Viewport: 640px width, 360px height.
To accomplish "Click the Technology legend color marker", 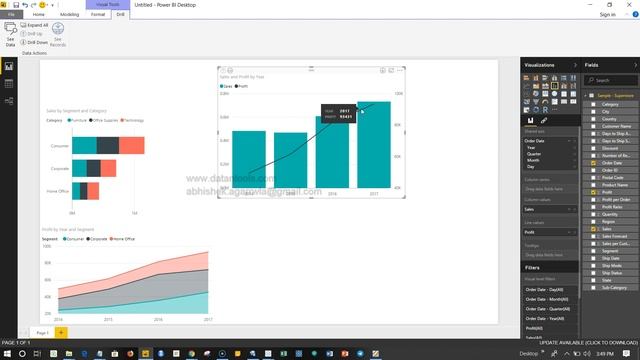I will [x=122, y=120].
